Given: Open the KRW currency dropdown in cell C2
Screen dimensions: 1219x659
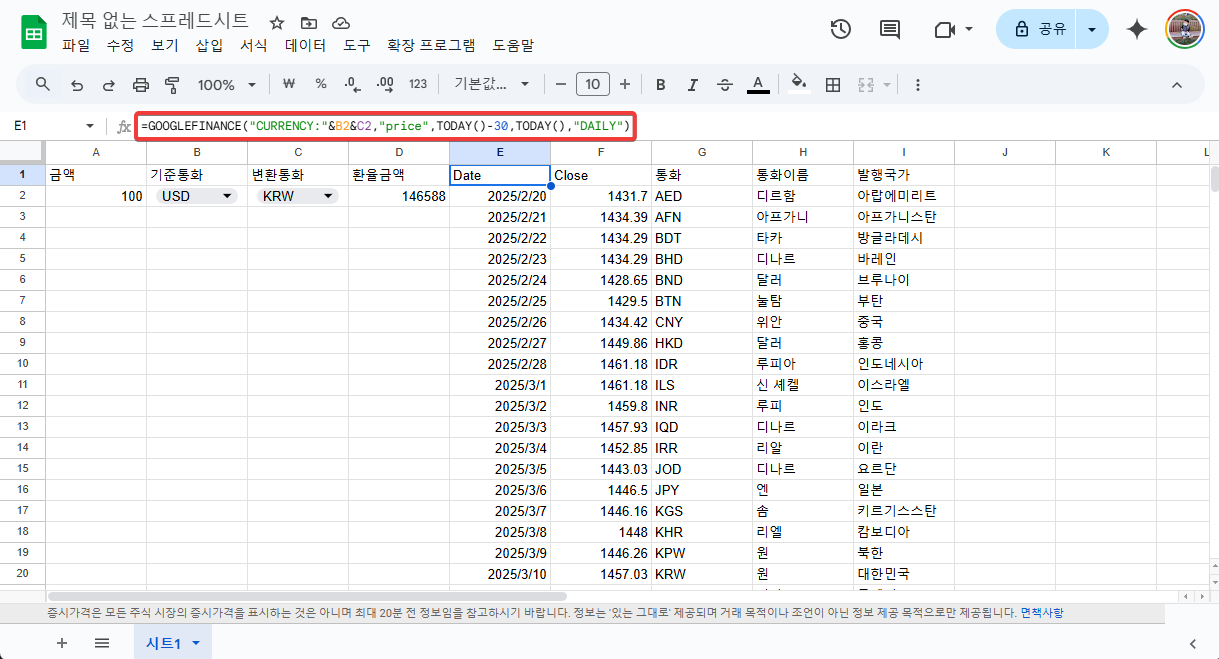Looking at the screenshot, I should pyautogui.click(x=327, y=196).
